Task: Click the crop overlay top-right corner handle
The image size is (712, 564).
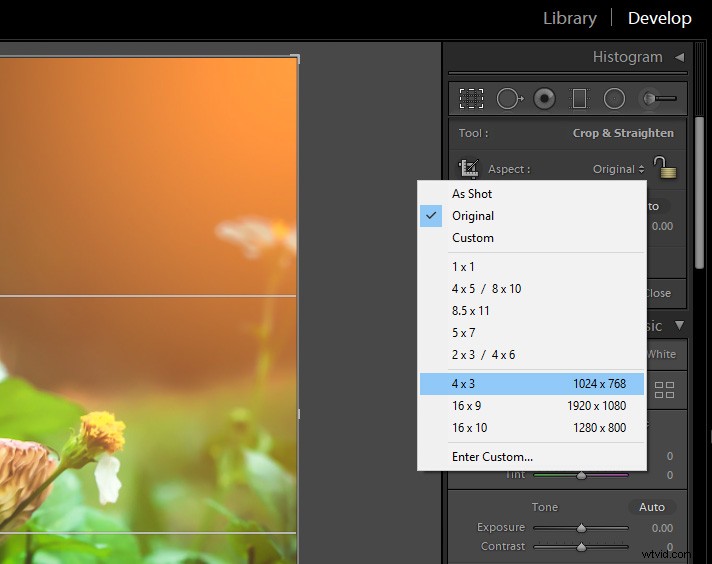Action: pyautogui.click(x=296, y=58)
